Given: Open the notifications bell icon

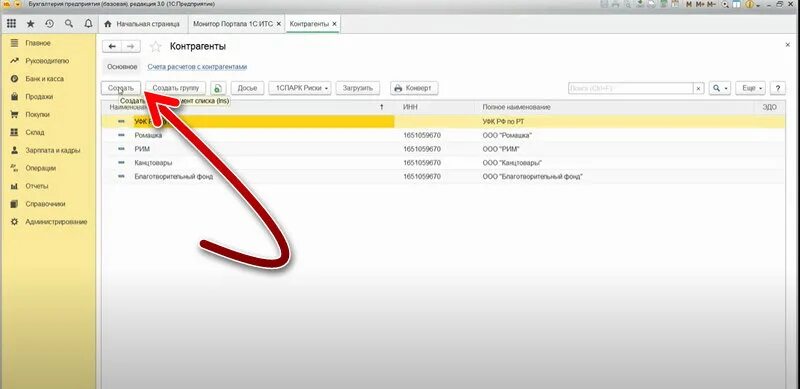Looking at the screenshot, I should (x=88, y=23).
